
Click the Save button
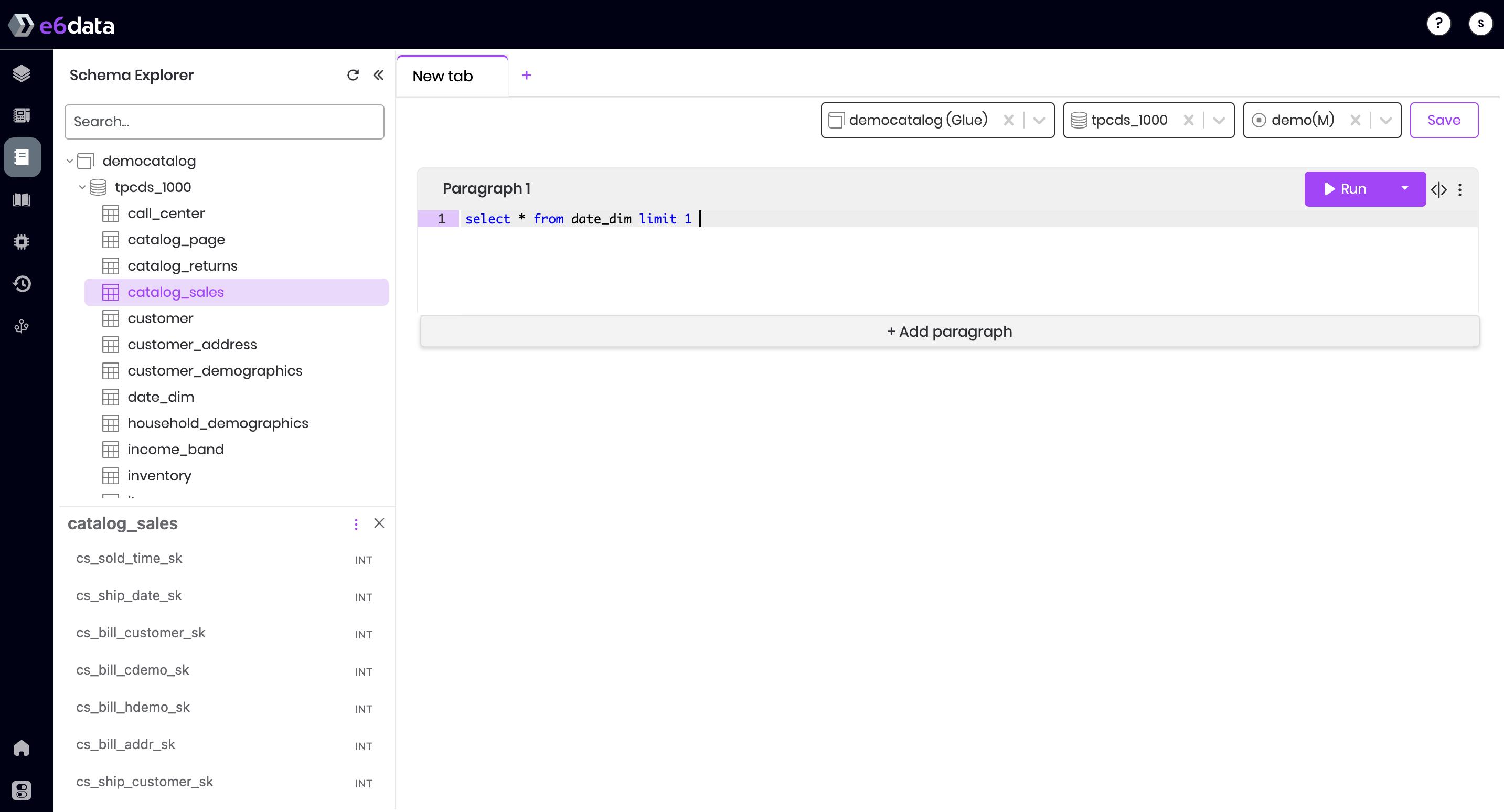(1443, 120)
